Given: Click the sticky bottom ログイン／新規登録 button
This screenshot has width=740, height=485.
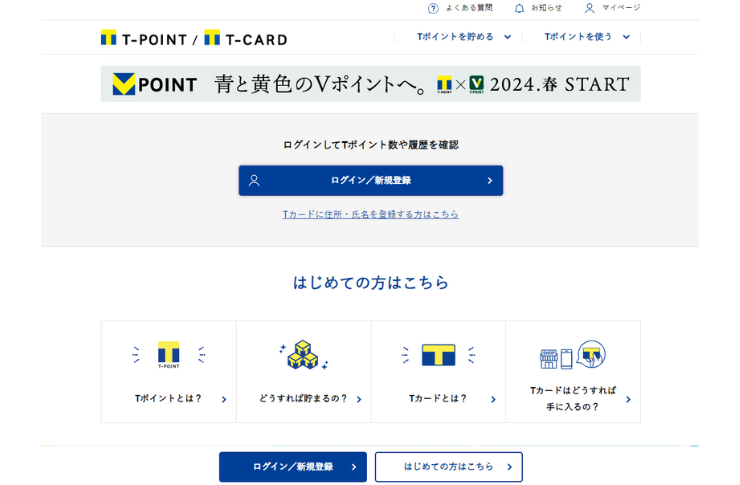Looking at the screenshot, I should coord(292,466).
